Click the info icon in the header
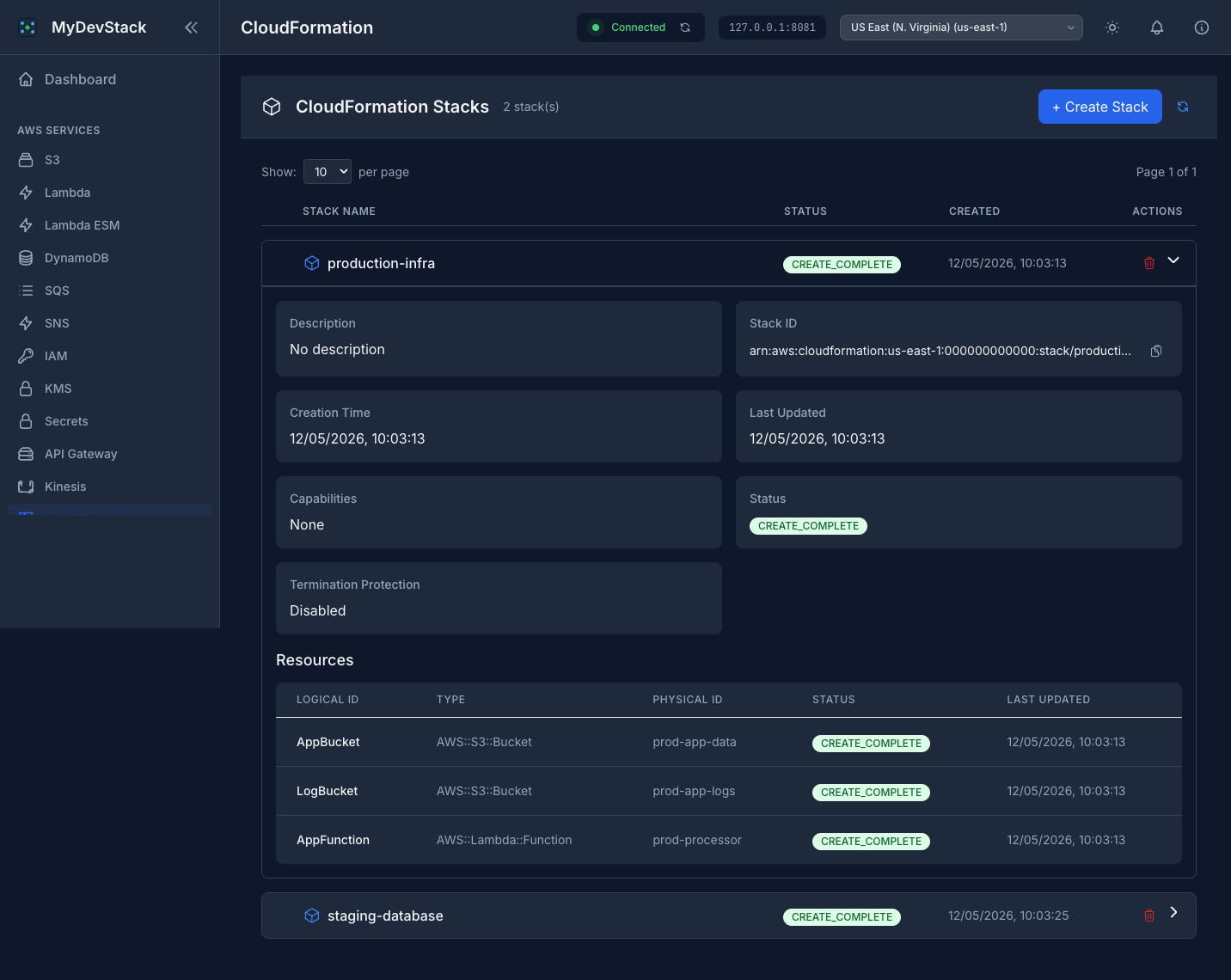Image resolution: width=1231 pixels, height=980 pixels. pos(1202,28)
